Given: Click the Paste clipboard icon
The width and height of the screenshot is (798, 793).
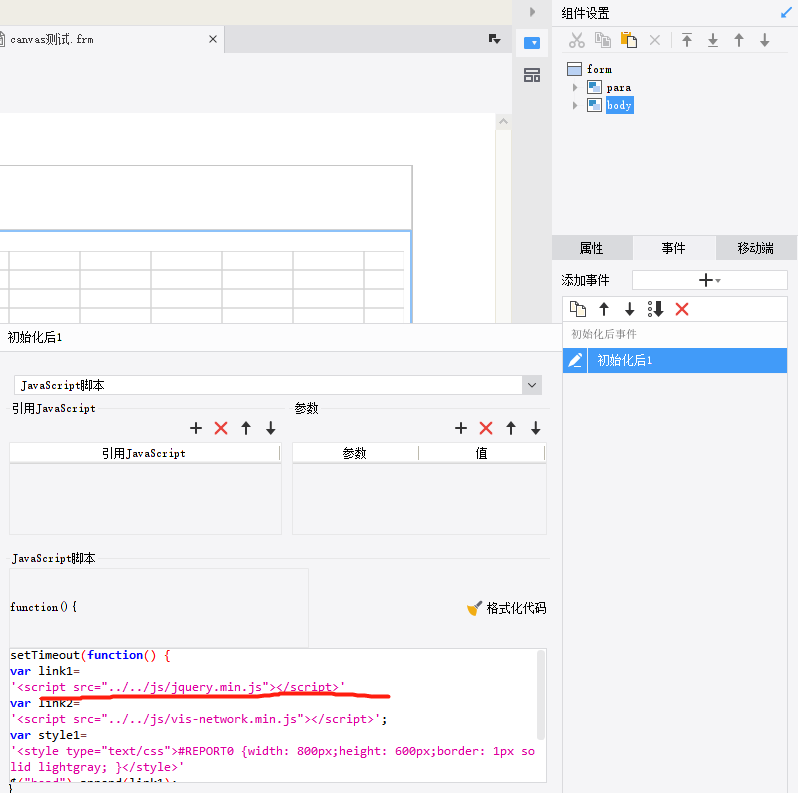Looking at the screenshot, I should tap(629, 40).
